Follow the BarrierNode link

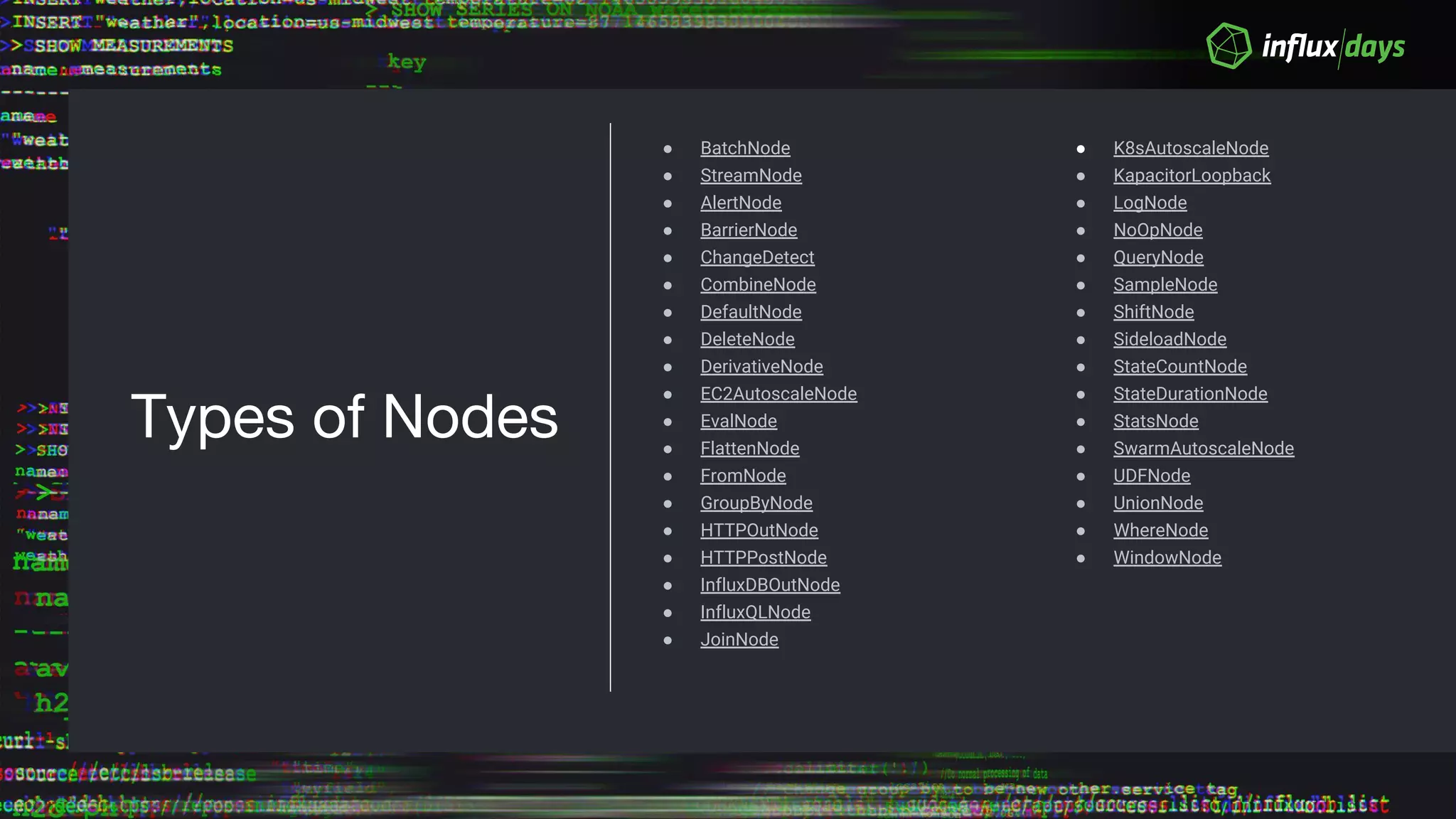(749, 230)
